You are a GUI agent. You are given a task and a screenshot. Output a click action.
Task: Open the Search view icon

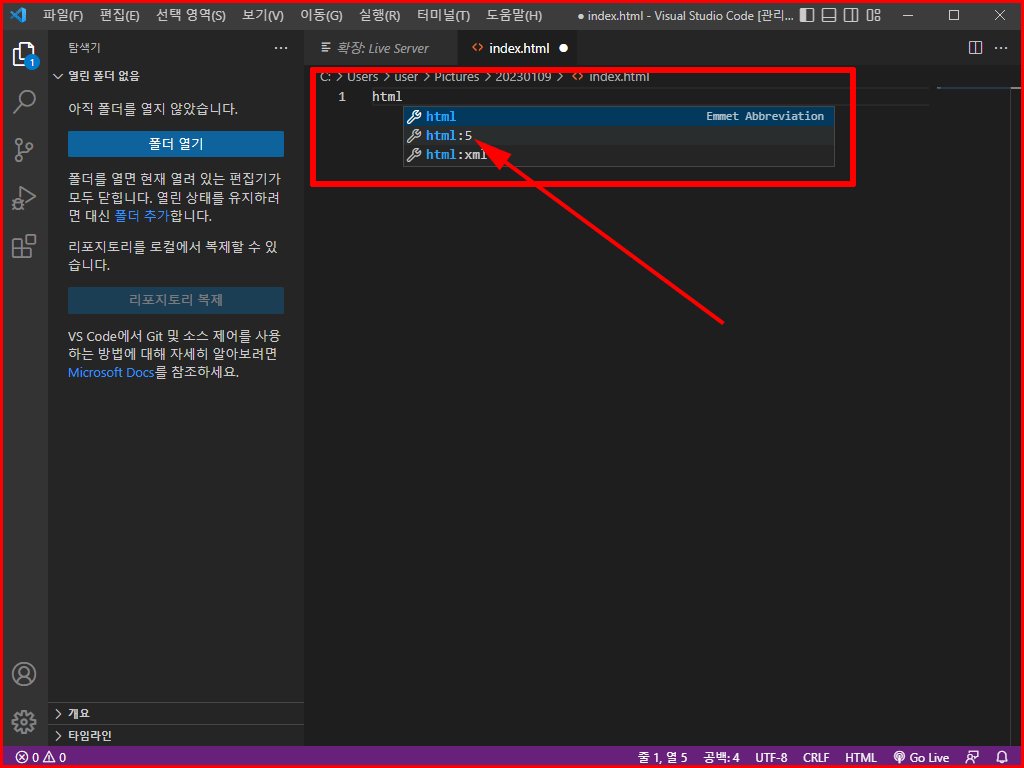[x=24, y=103]
